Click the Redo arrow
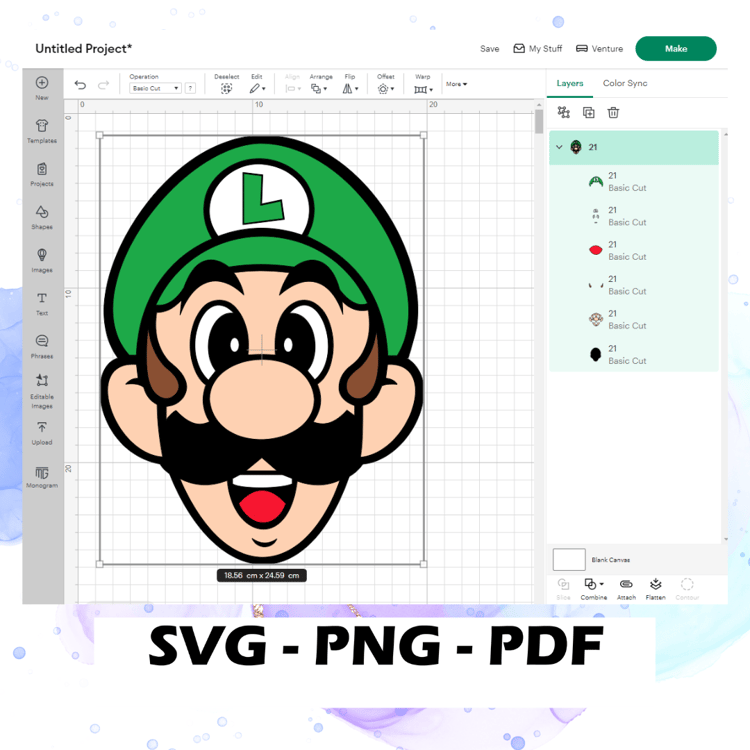Image resolution: width=750 pixels, height=750 pixels. 103,85
